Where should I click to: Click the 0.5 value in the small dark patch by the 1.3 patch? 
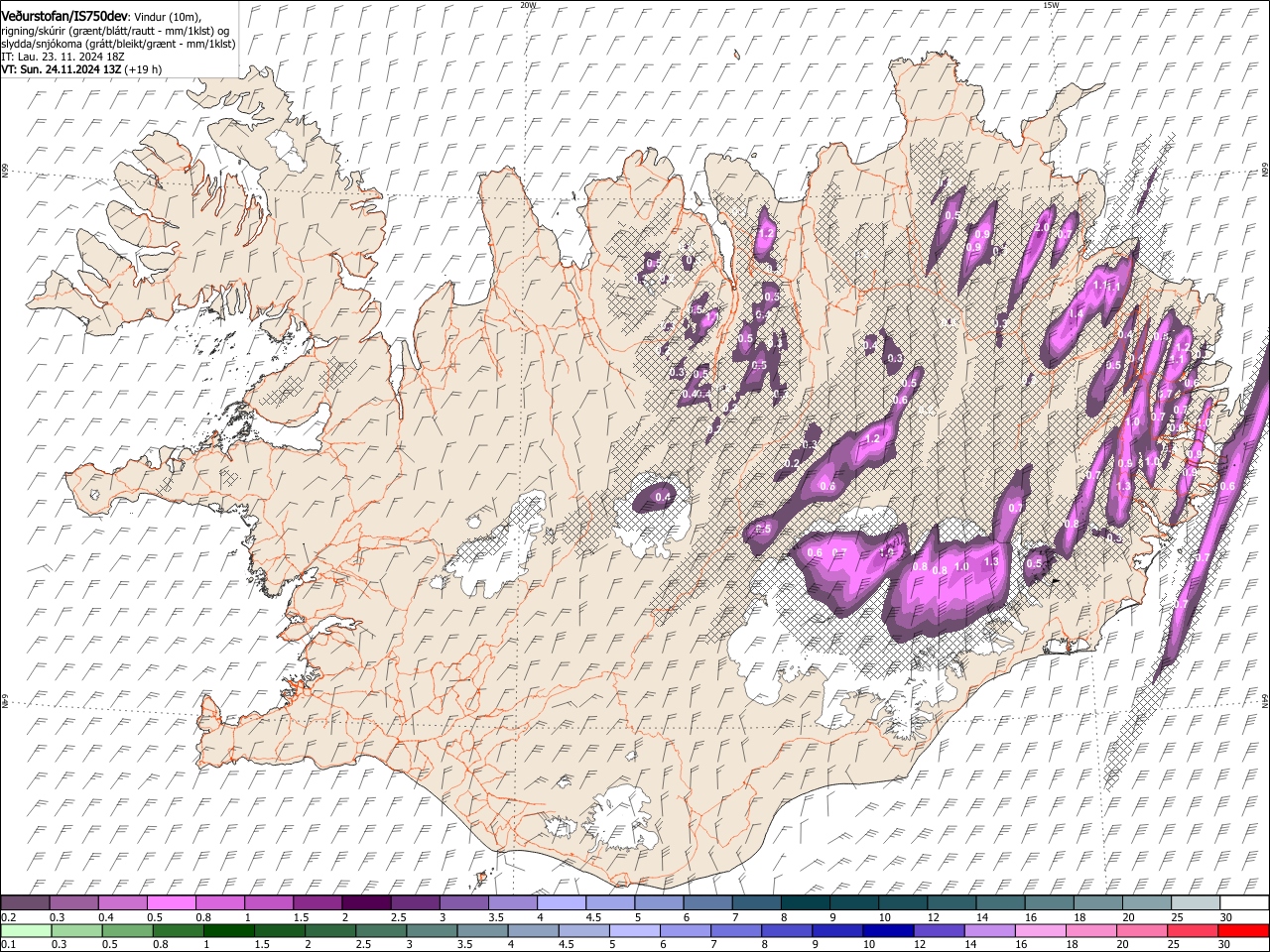[x=1034, y=563]
